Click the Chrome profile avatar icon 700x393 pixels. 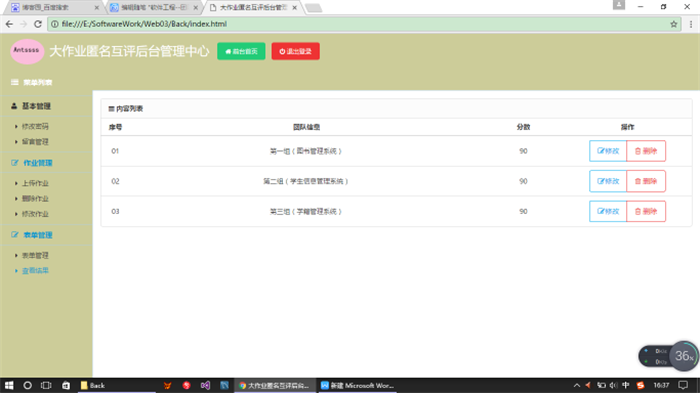(x=619, y=5)
